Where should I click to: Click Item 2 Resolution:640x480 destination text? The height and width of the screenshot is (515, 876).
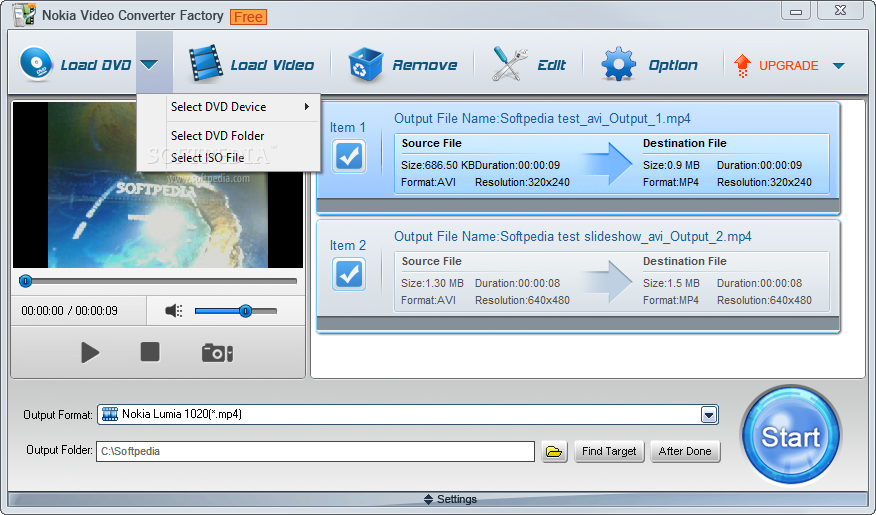click(764, 300)
